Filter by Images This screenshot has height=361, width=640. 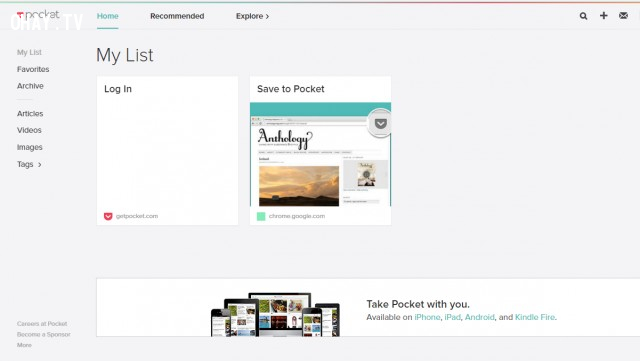pos(29,147)
